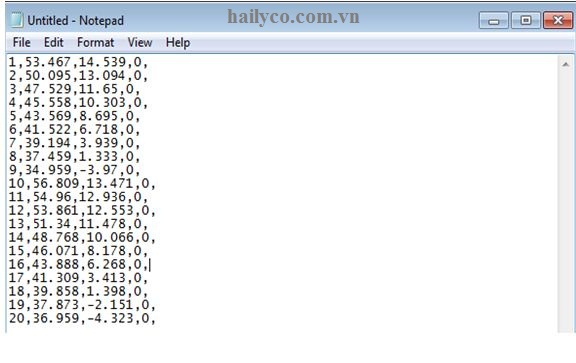Open the Format menu
This screenshot has width=576, height=363.
pos(96,43)
